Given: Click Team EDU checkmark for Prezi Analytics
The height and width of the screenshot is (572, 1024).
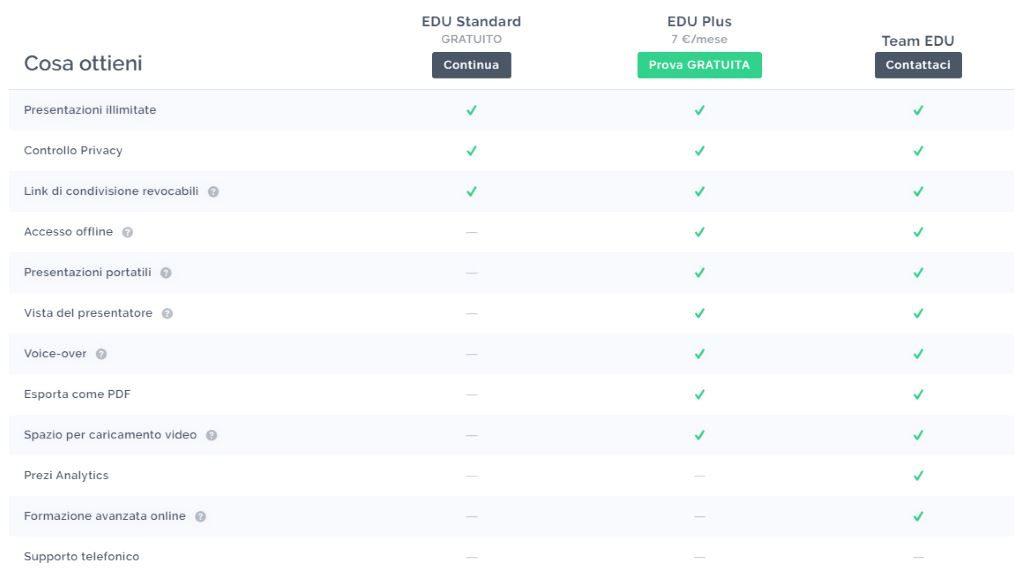Looking at the screenshot, I should (918, 476).
